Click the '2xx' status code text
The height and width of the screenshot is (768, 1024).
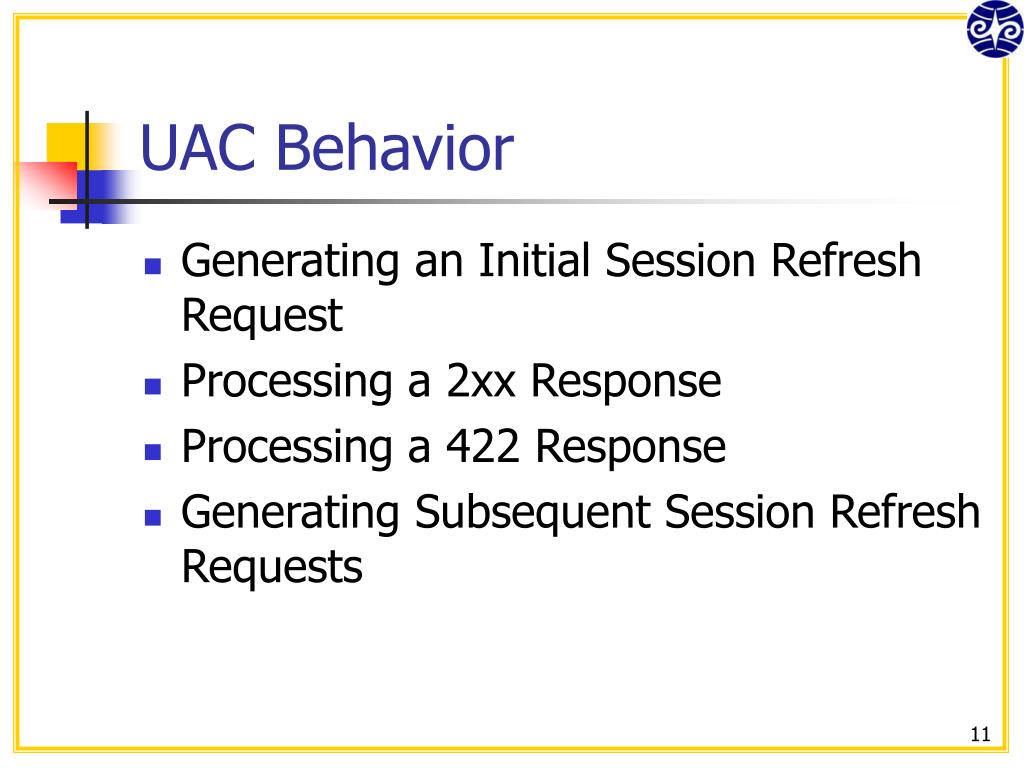point(481,382)
